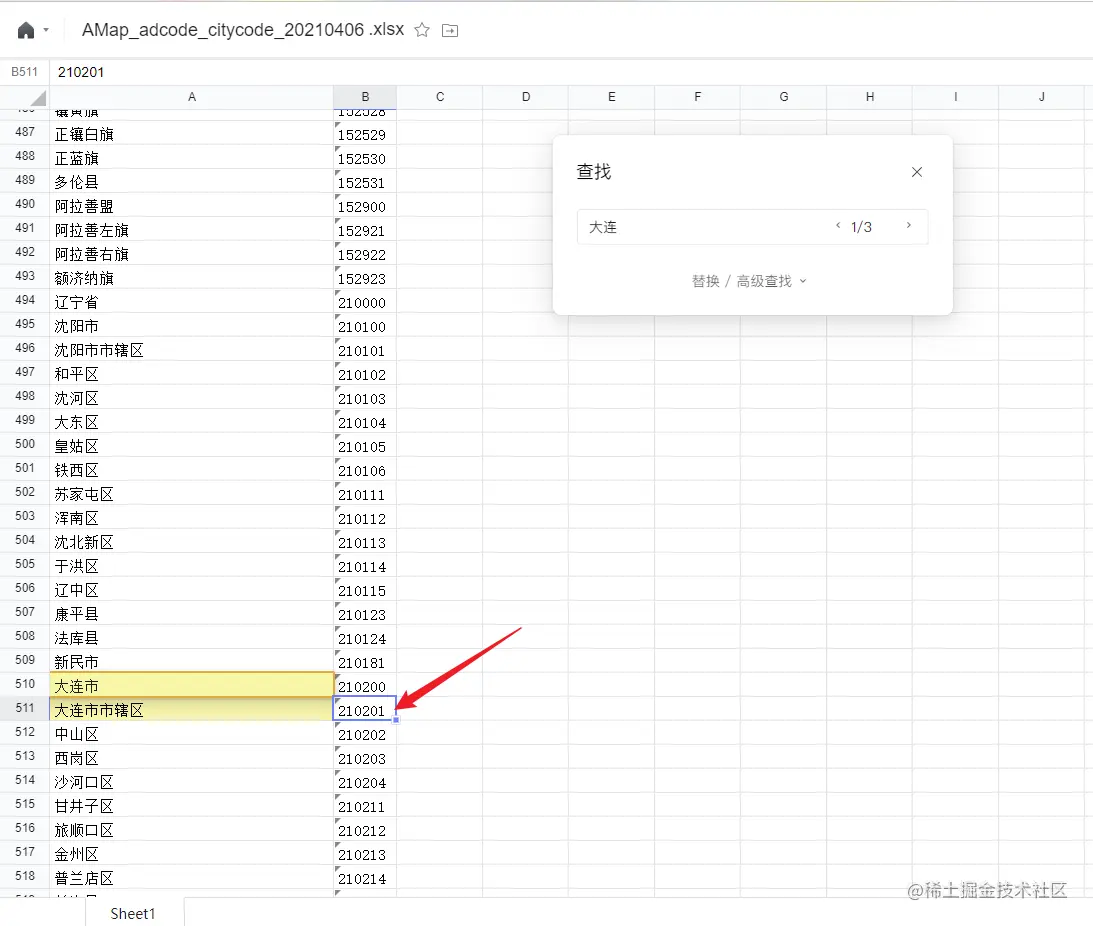Select the column H header
1093x926 pixels.
(870, 97)
